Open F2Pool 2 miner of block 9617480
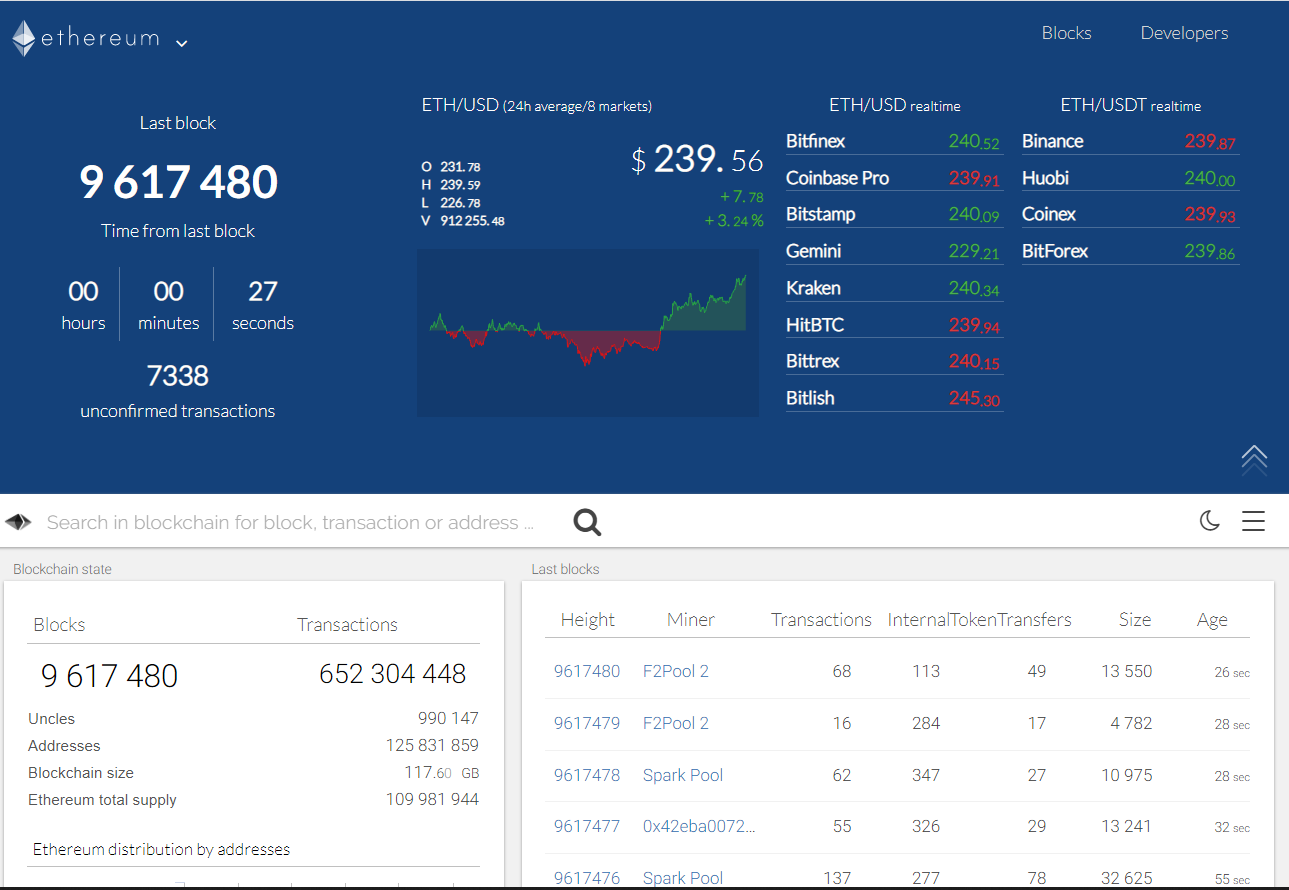The image size is (1289, 890). pos(676,672)
